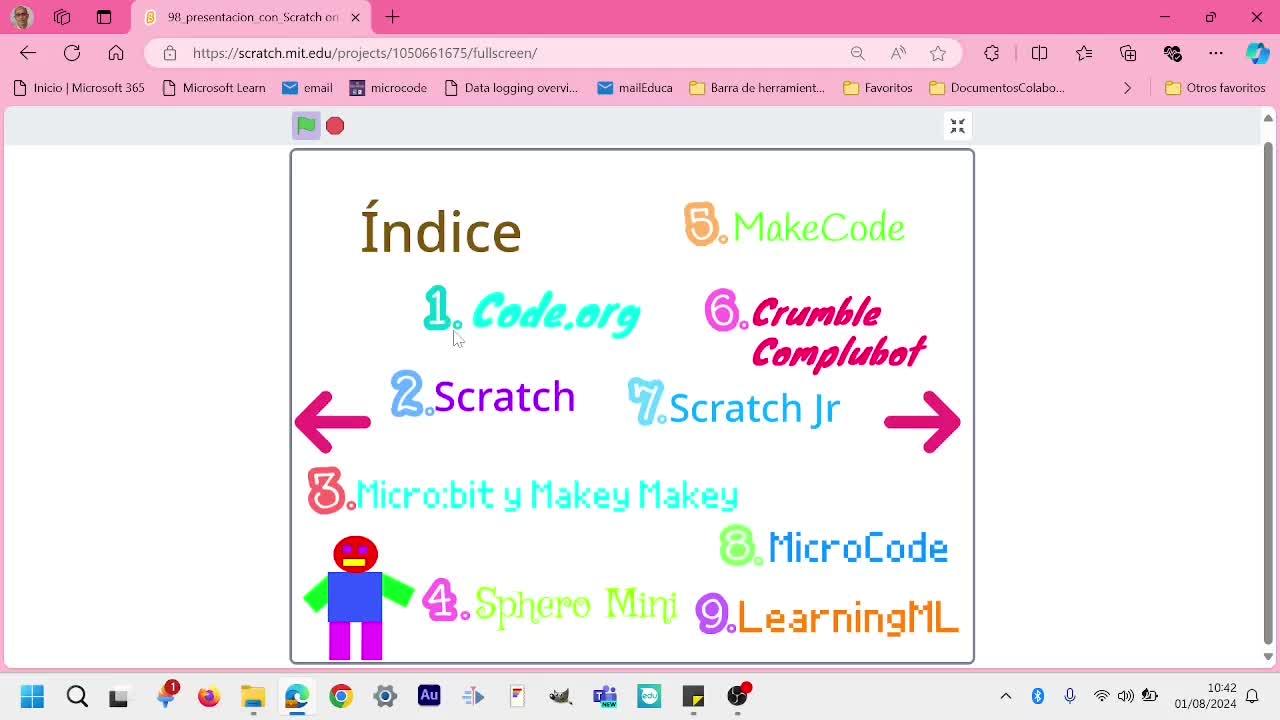
Task: Open the Workspaces button
Action: (x=62, y=17)
